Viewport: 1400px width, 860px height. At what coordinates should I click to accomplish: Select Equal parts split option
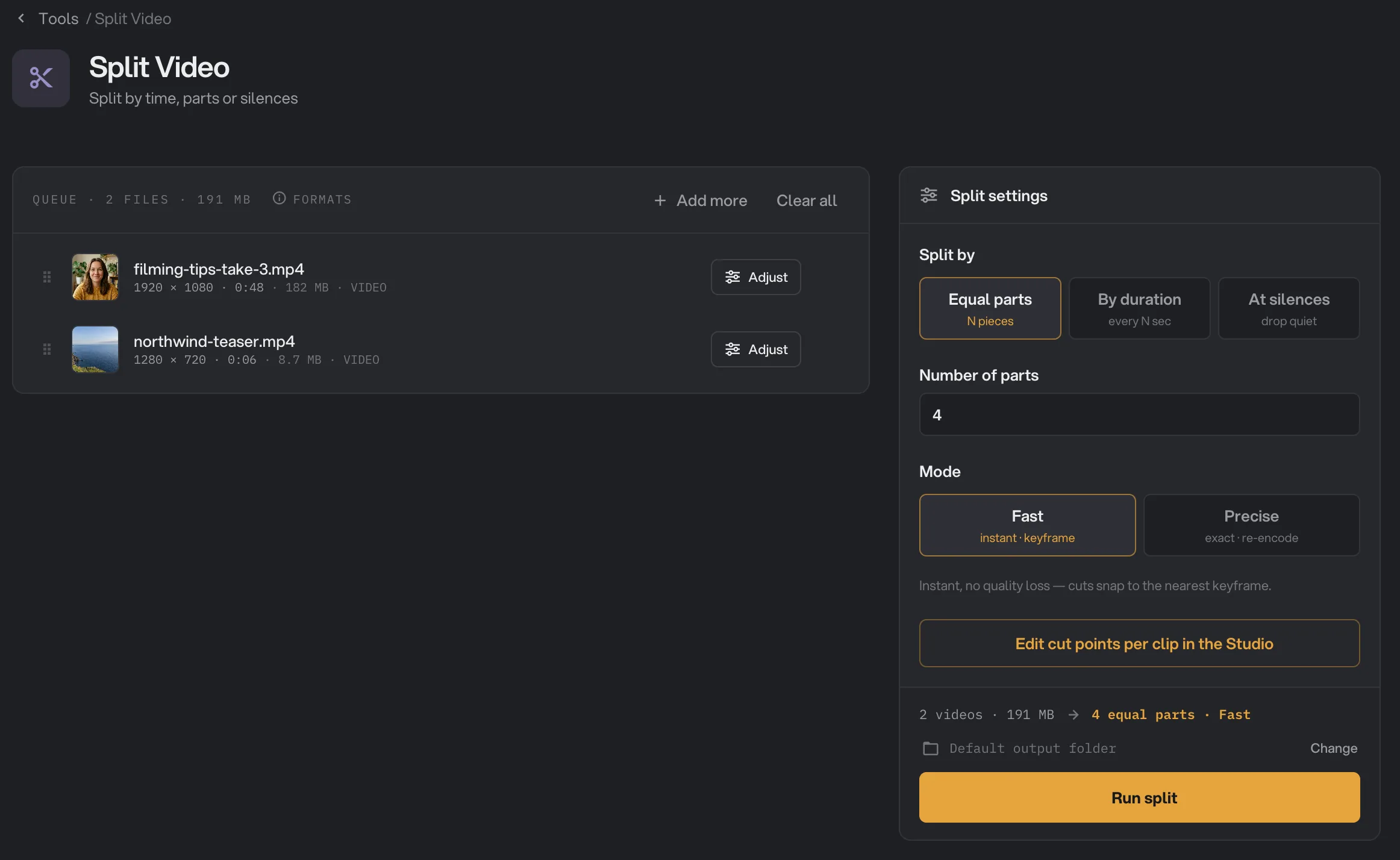tap(990, 308)
